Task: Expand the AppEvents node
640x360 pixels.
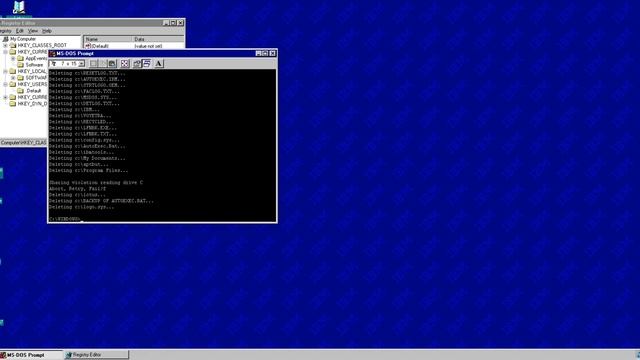Action: tap(13, 58)
